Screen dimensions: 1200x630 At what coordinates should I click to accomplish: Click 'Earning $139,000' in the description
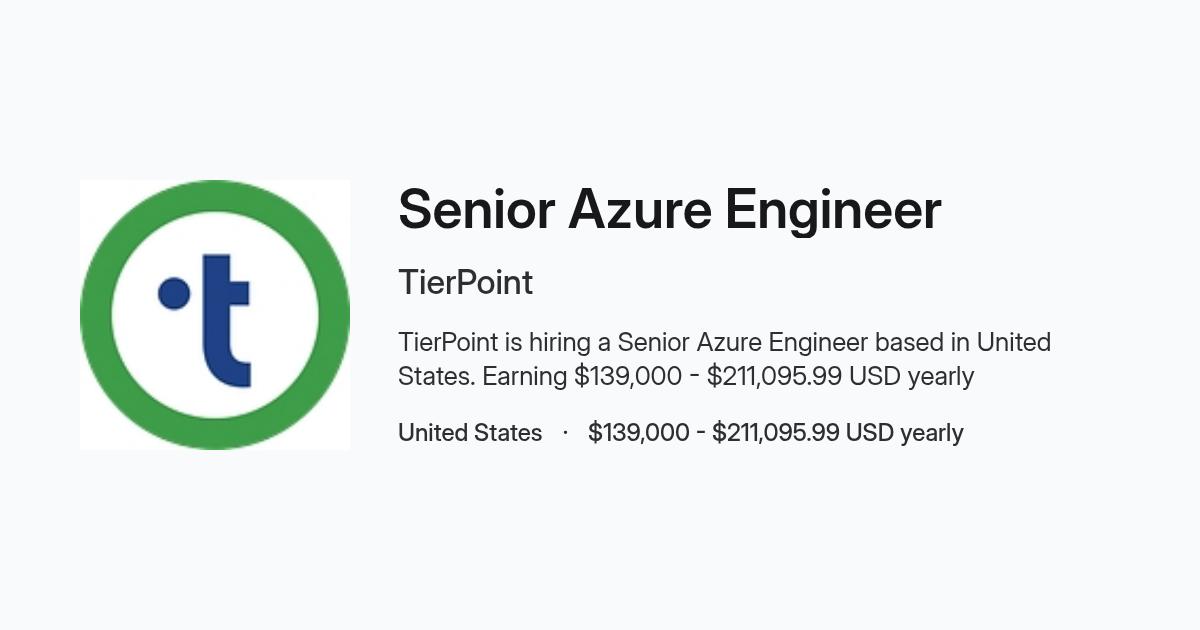575,376
